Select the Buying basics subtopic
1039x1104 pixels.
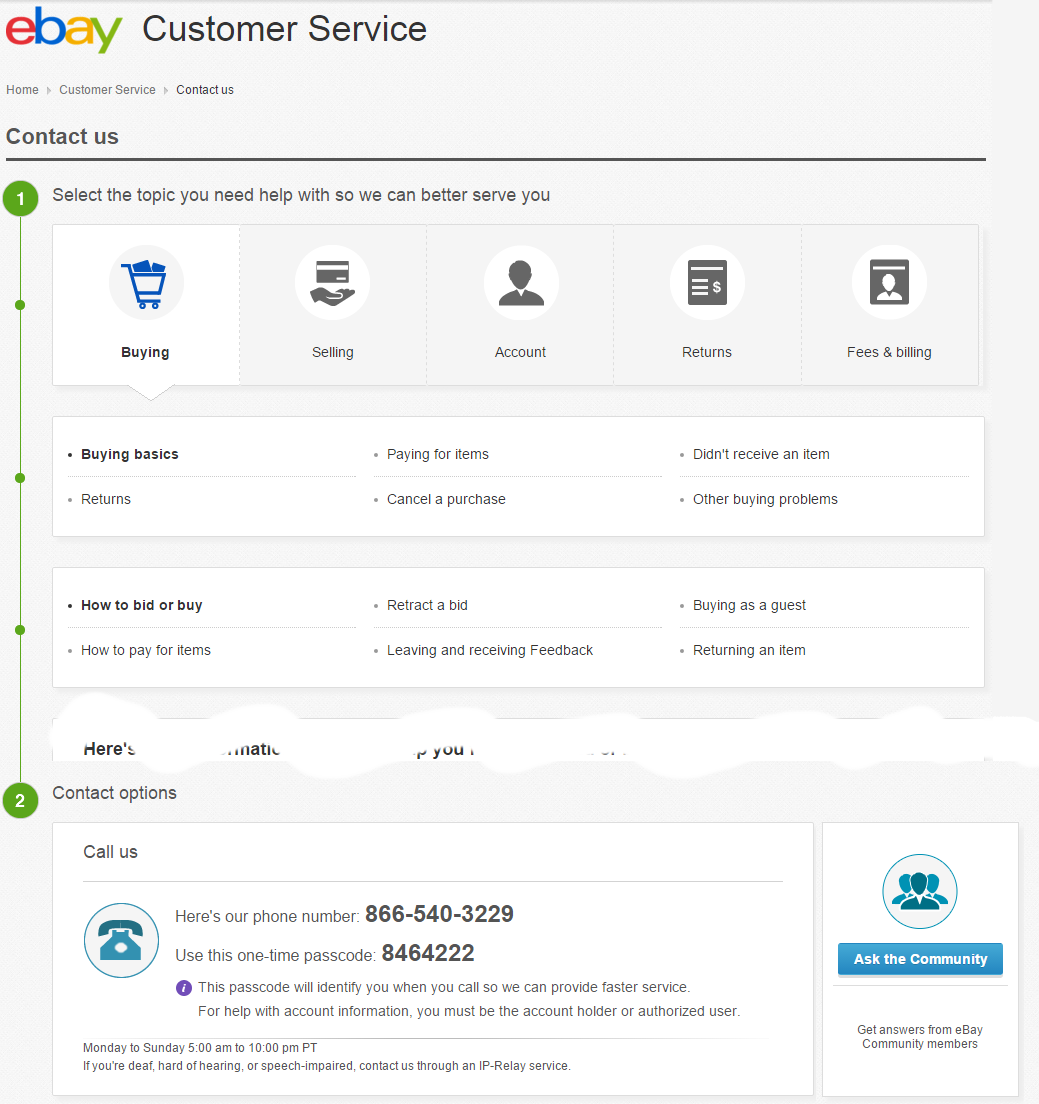point(130,454)
